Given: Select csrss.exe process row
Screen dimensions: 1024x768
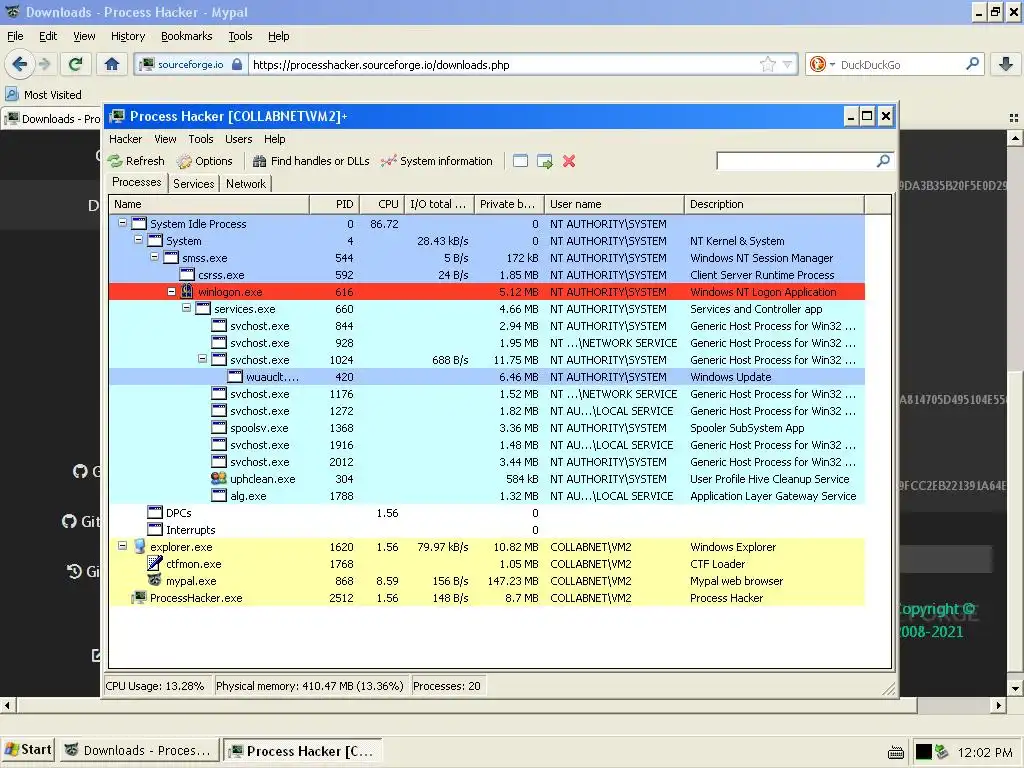Looking at the screenshot, I should [x=487, y=275].
